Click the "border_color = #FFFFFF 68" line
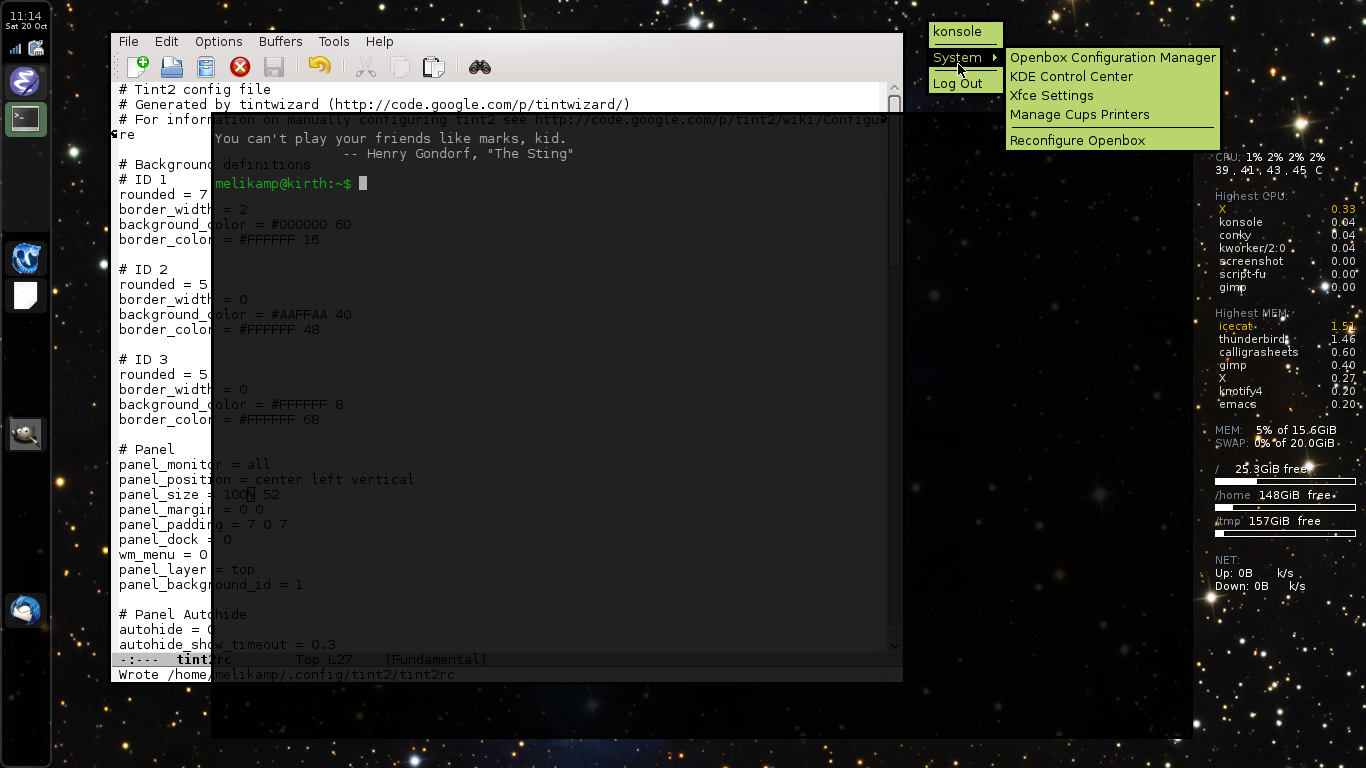The width and height of the screenshot is (1366, 768). [219, 420]
